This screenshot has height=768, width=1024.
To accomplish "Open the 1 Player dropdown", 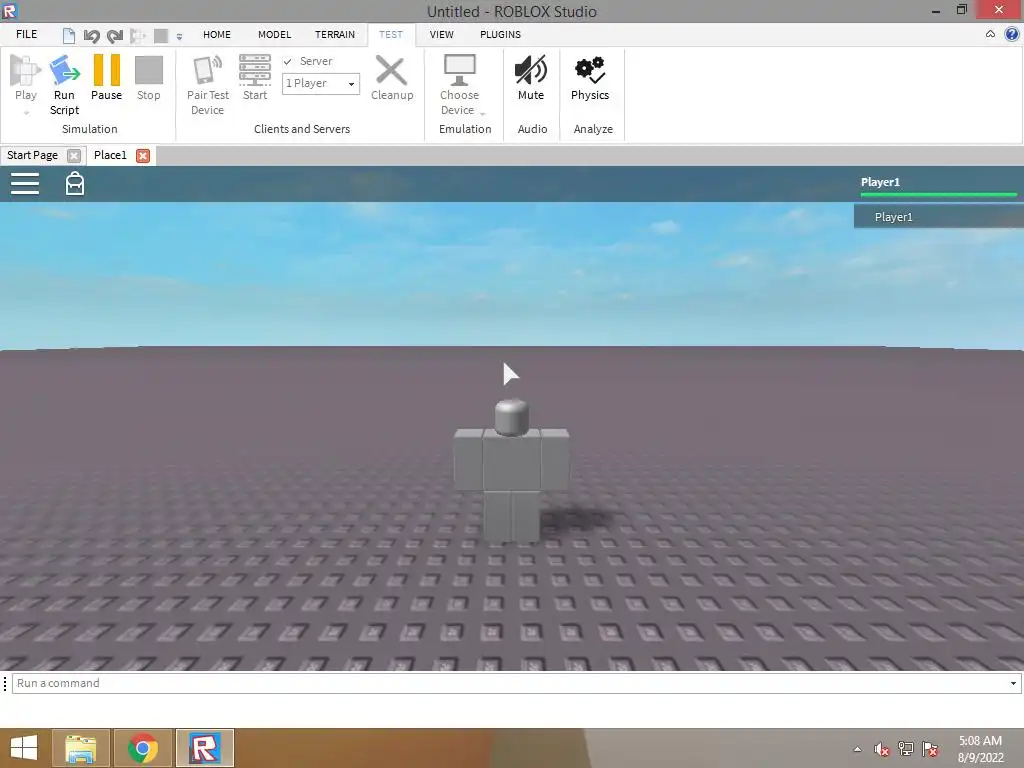I will (321, 84).
